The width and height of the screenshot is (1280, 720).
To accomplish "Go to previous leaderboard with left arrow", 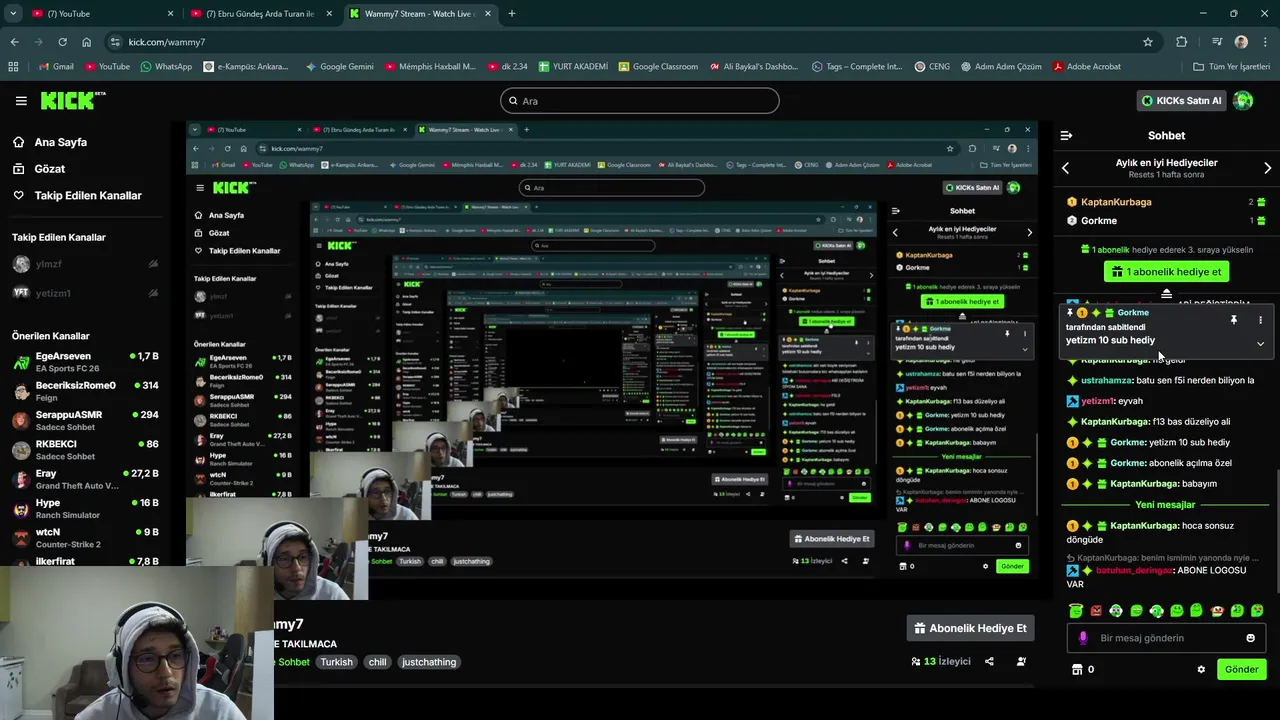I will pyautogui.click(x=1065, y=168).
